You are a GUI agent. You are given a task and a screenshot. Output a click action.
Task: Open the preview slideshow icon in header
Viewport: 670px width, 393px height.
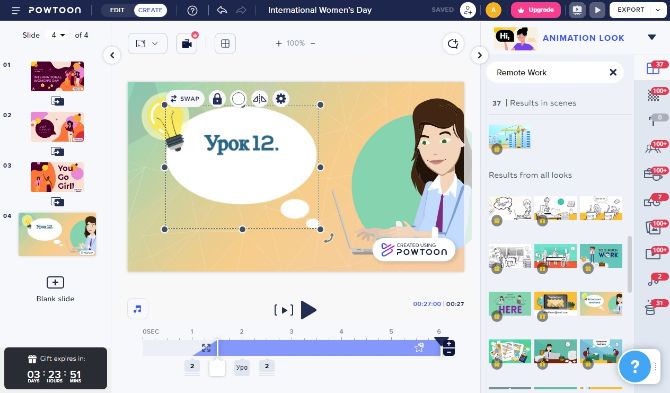577,10
